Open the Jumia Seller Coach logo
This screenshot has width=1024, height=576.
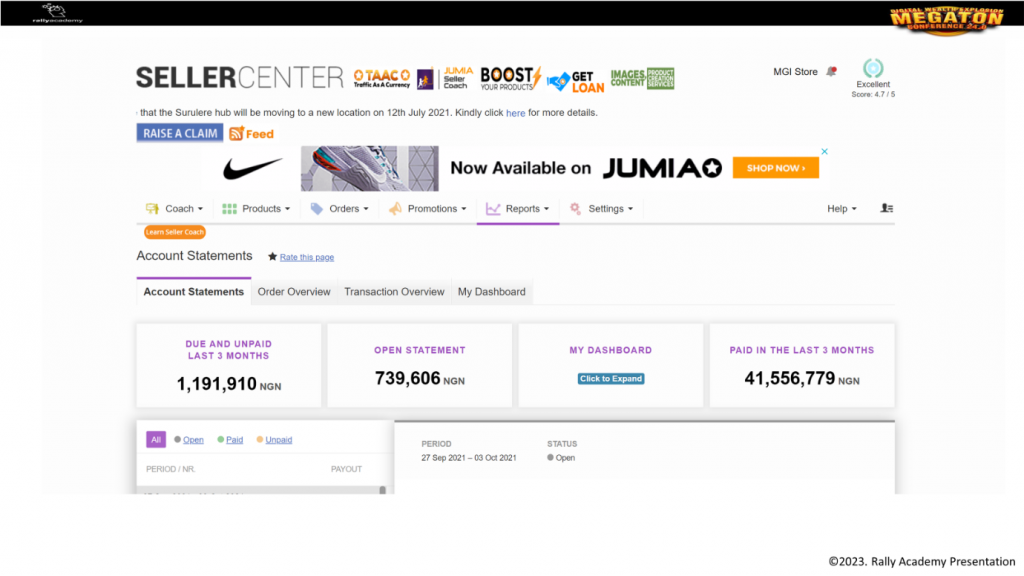coord(445,78)
